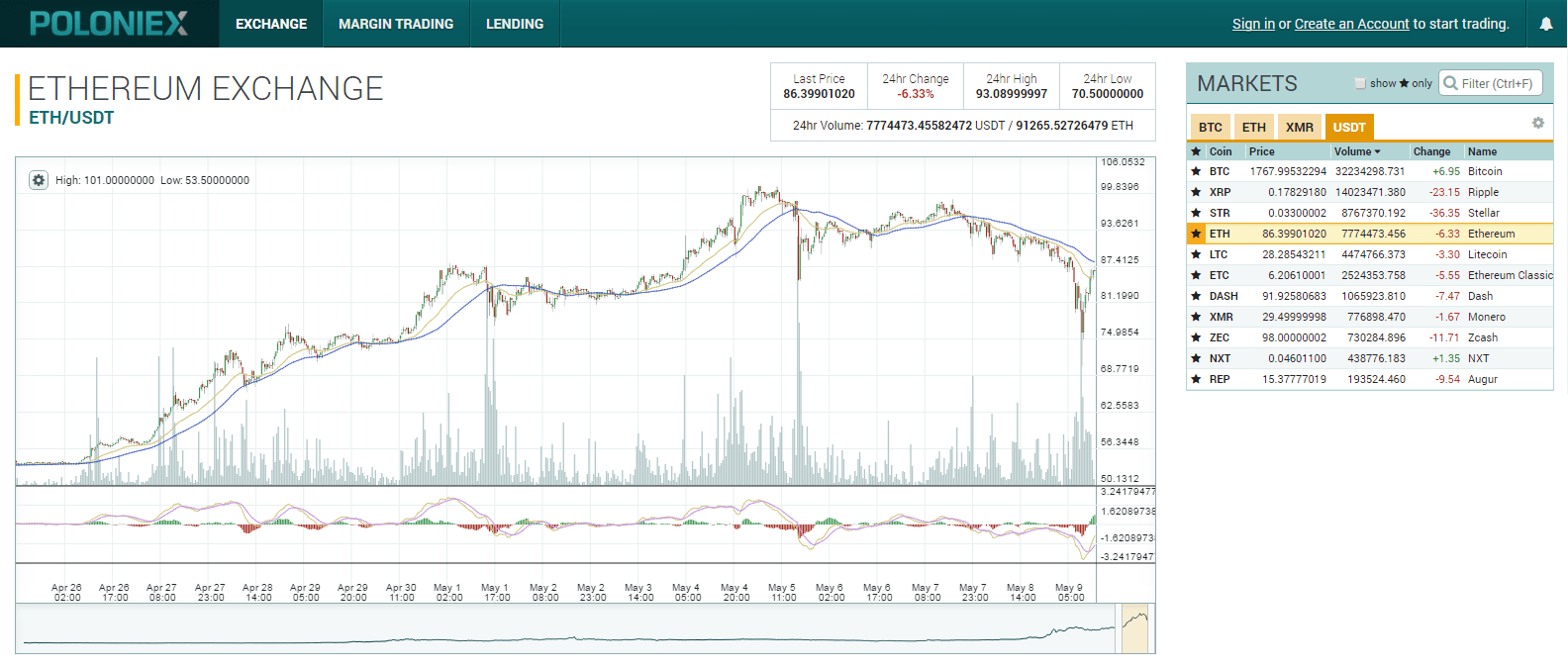Screen dimensions: 1568x669
Task: Toggle favorite star for ETH row
Action: [x=1196, y=234]
